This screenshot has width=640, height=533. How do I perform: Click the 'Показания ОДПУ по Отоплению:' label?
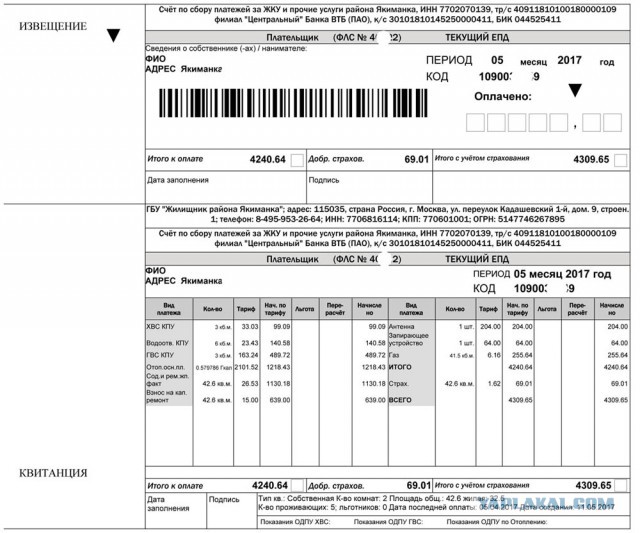pos(497,522)
